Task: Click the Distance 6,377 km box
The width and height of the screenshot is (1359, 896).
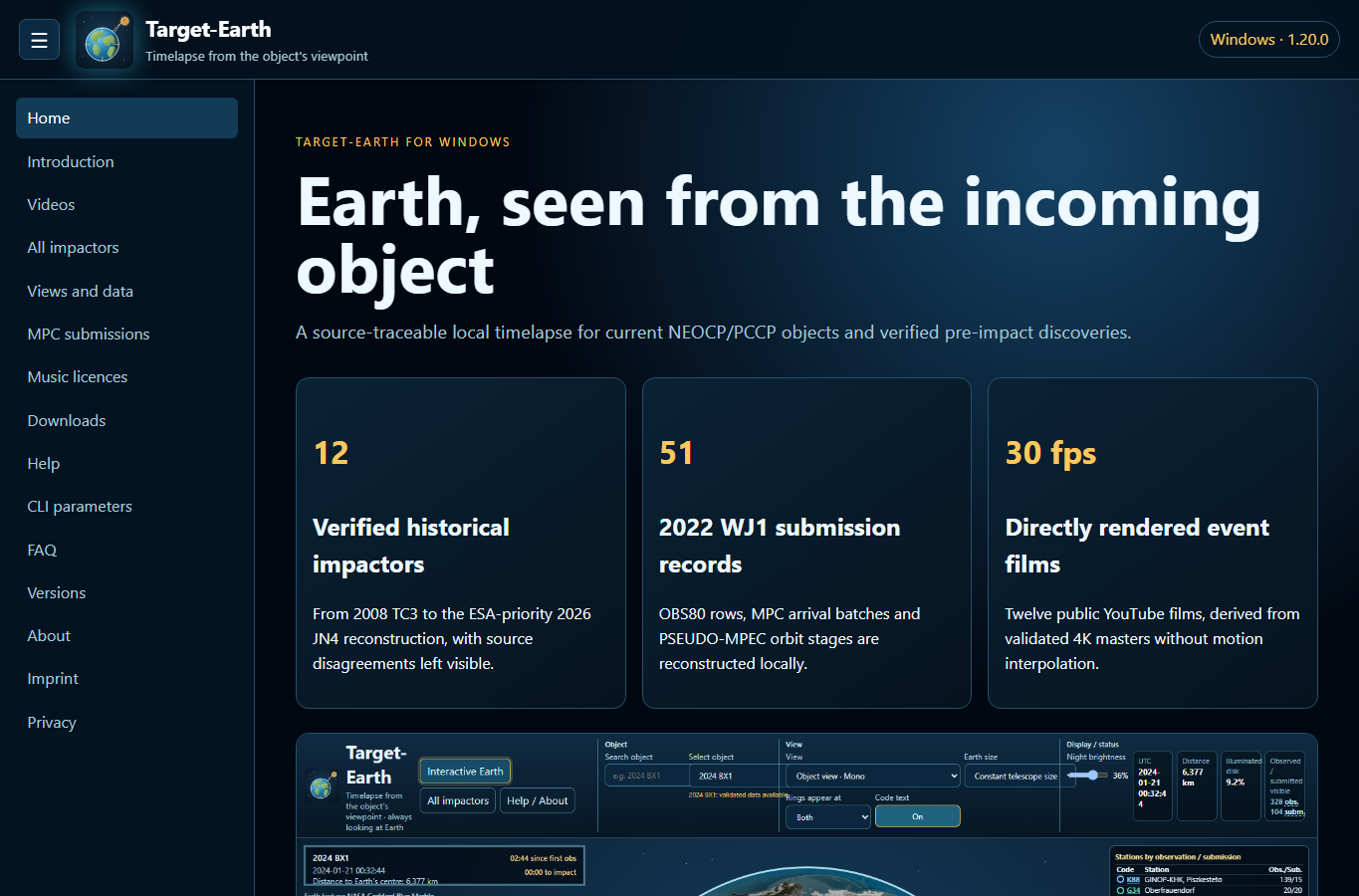Action: click(1197, 785)
